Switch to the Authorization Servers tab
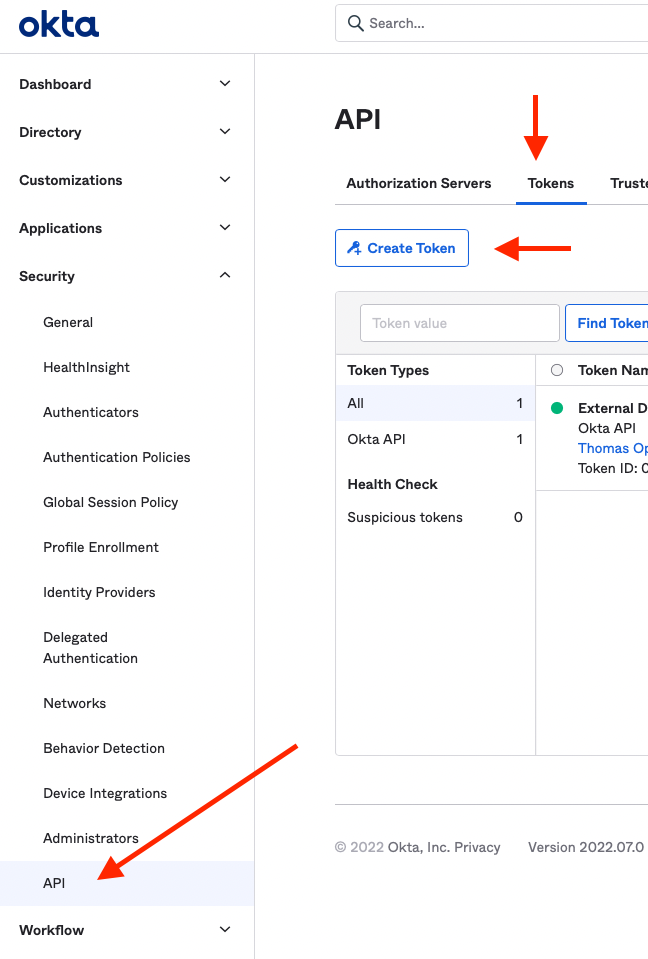The image size is (648, 959). point(419,183)
